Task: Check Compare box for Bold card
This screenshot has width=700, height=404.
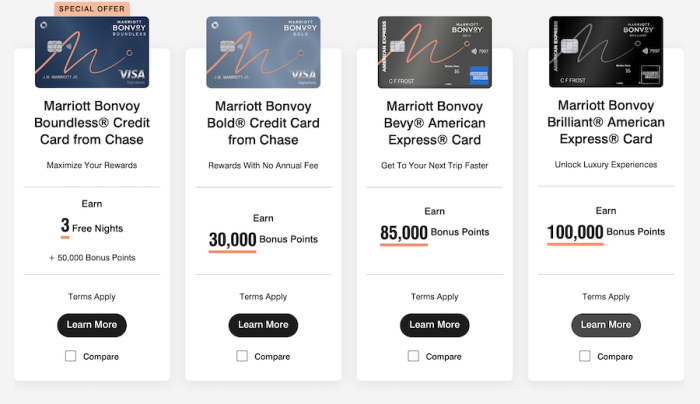Action: (x=242, y=356)
